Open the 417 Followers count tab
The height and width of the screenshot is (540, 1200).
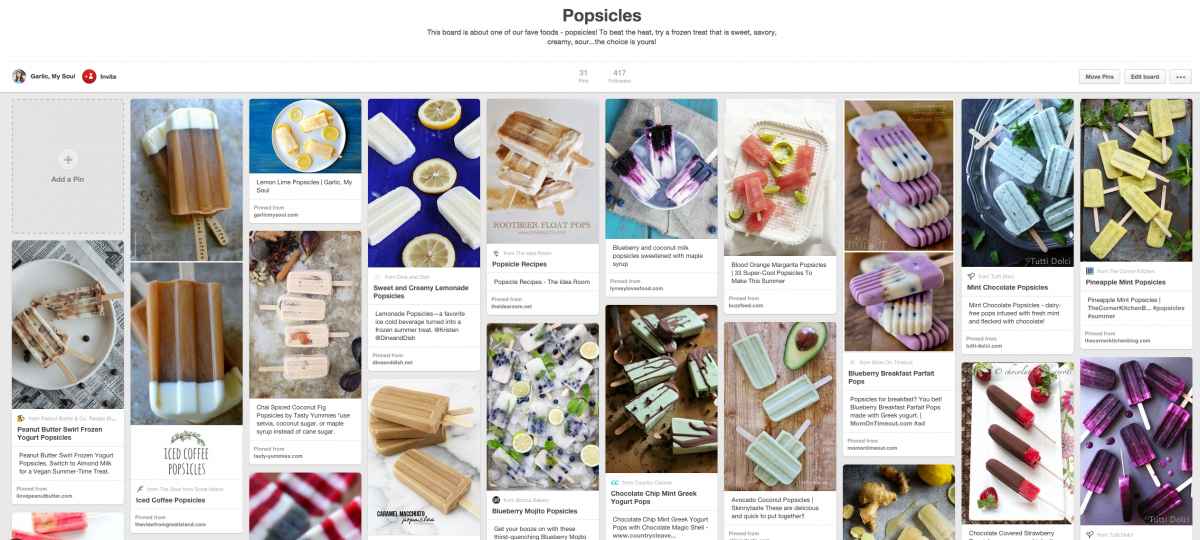pyautogui.click(x=620, y=76)
